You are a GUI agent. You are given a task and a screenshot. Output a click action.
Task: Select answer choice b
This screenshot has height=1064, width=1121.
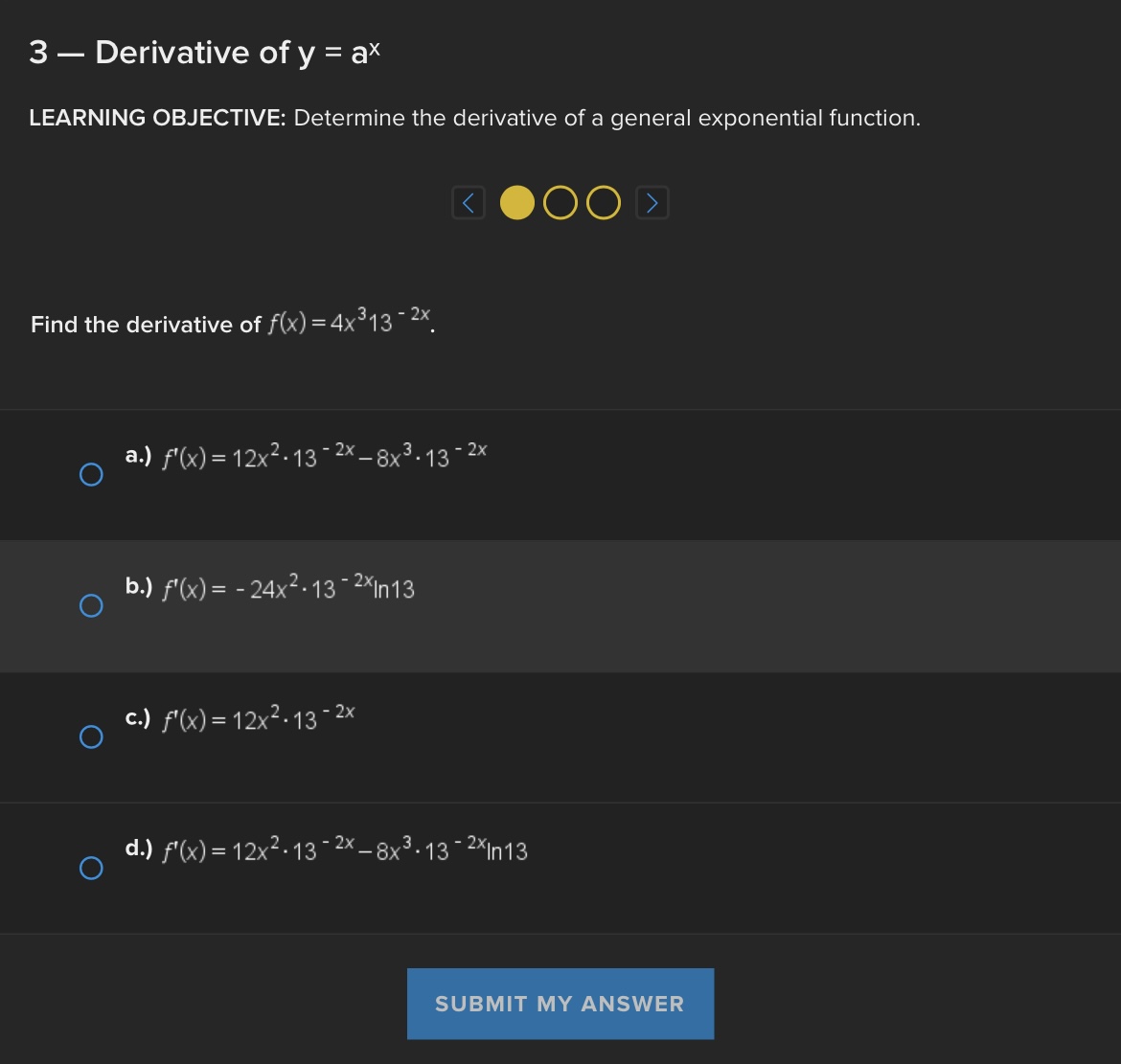point(91,605)
